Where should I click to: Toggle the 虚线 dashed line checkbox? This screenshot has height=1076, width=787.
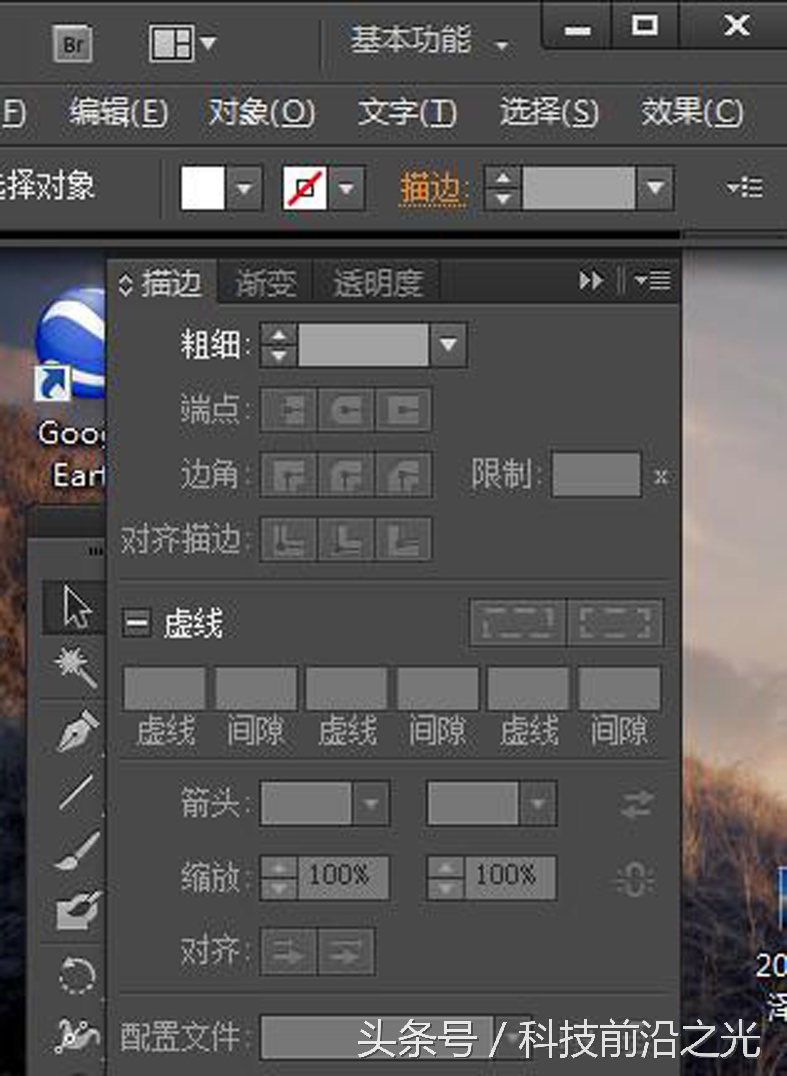click(137, 623)
